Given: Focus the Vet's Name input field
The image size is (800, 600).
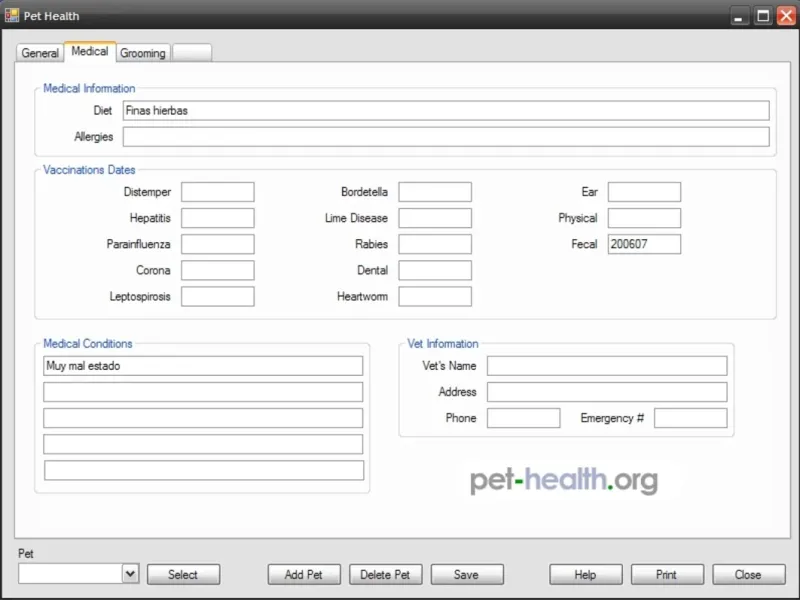Looking at the screenshot, I should (607, 366).
